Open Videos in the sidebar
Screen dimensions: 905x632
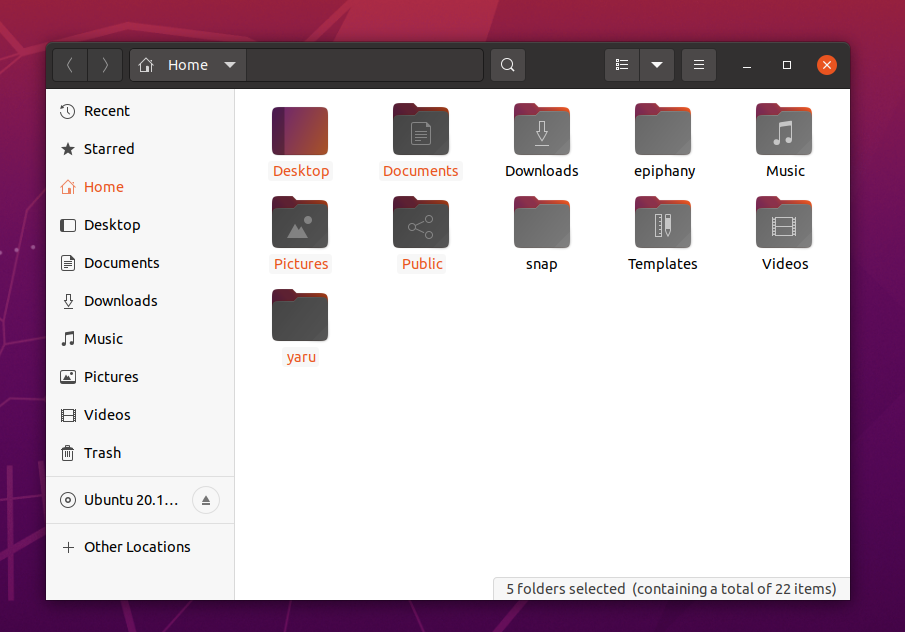pyautogui.click(x=140, y=415)
